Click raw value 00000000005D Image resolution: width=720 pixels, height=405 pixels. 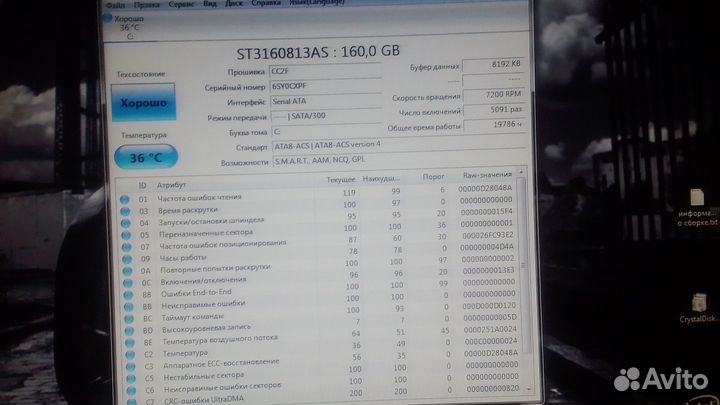click(490, 318)
